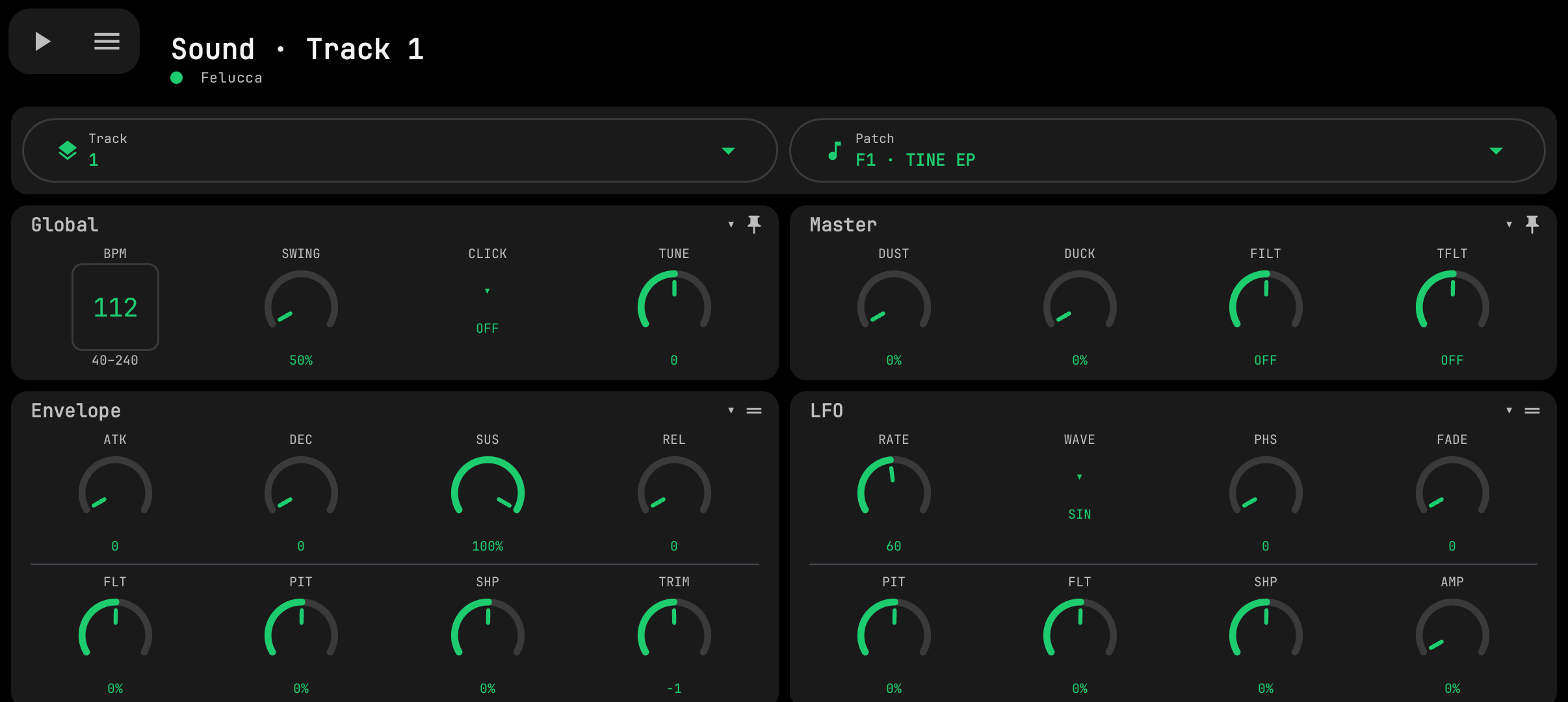Click the green Felucca status dot

click(x=176, y=78)
